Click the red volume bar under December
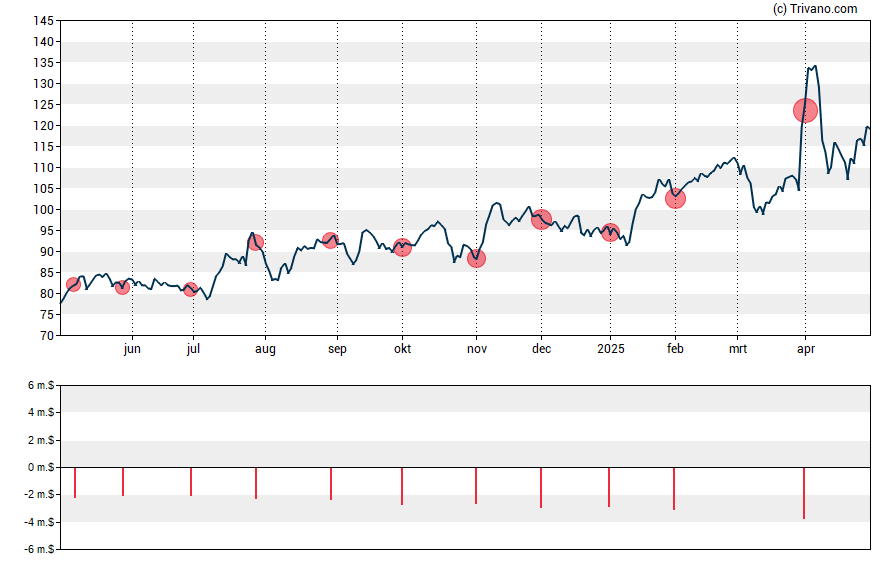The width and height of the screenshot is (888, 565). pos(541,487)
